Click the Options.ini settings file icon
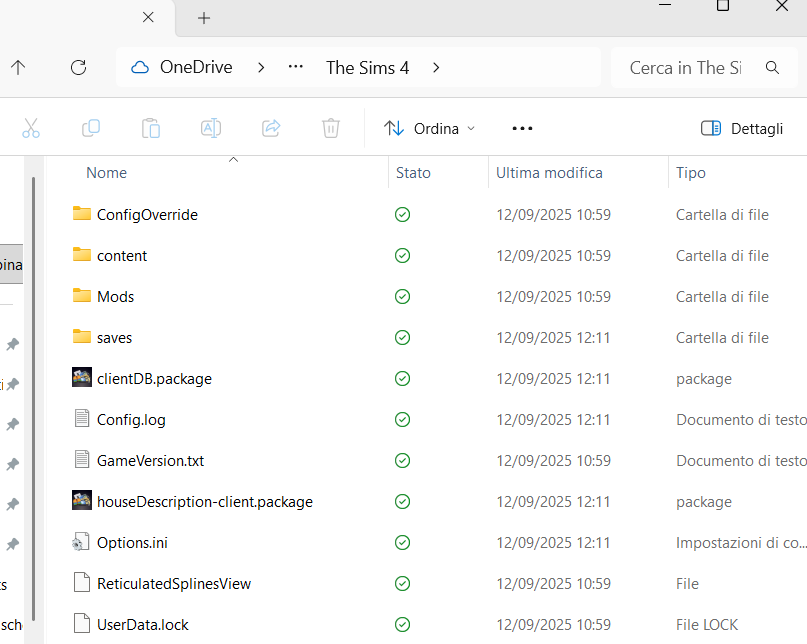 (x=81, y=542)
